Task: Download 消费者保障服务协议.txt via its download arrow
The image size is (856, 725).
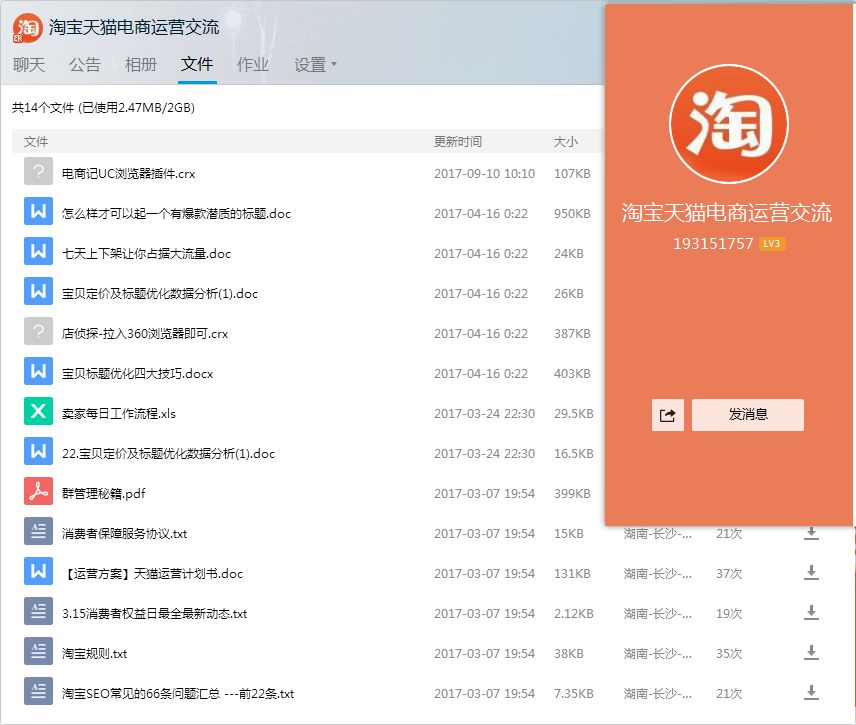Action: click(812, 533)
